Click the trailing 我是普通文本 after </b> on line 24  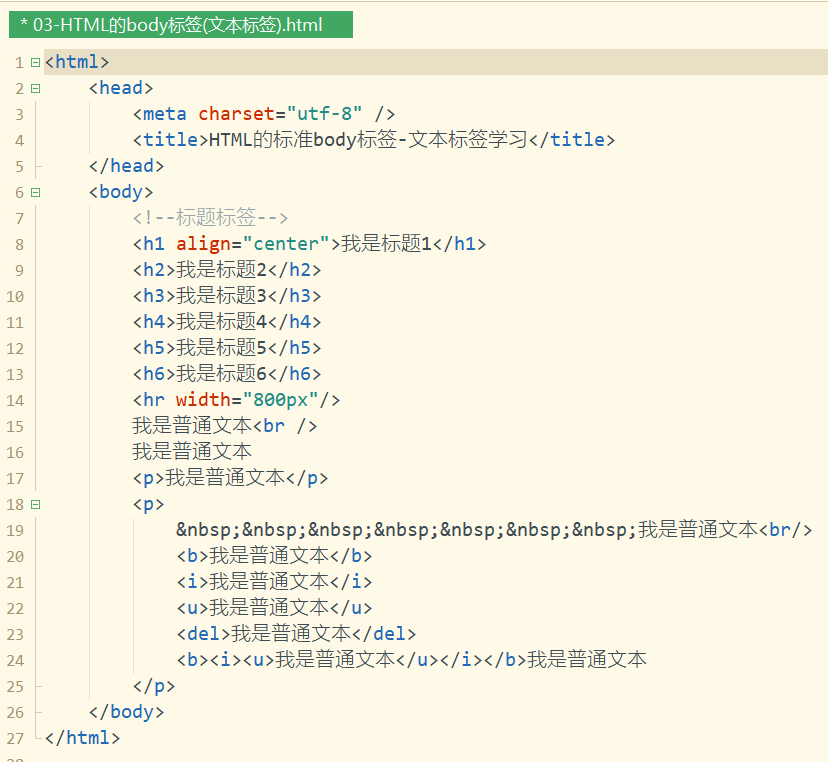[x=587, y=659]
